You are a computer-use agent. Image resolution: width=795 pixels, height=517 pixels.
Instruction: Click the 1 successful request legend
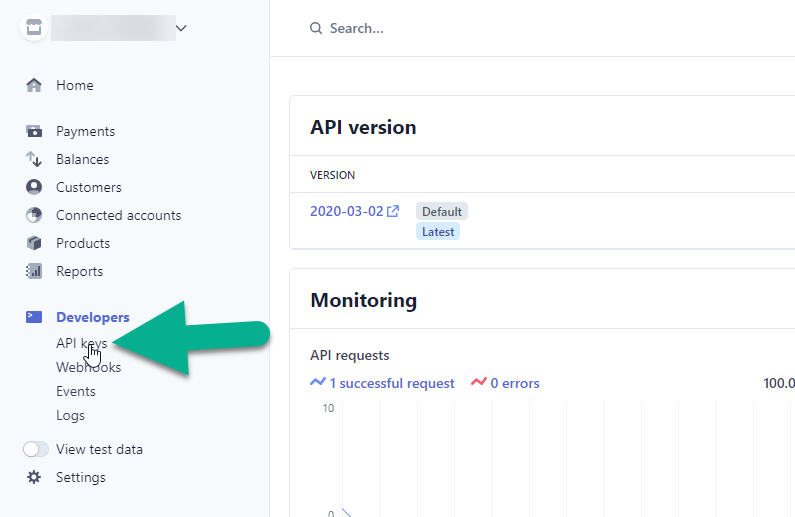pyautogui.click(x=392, y=383)
